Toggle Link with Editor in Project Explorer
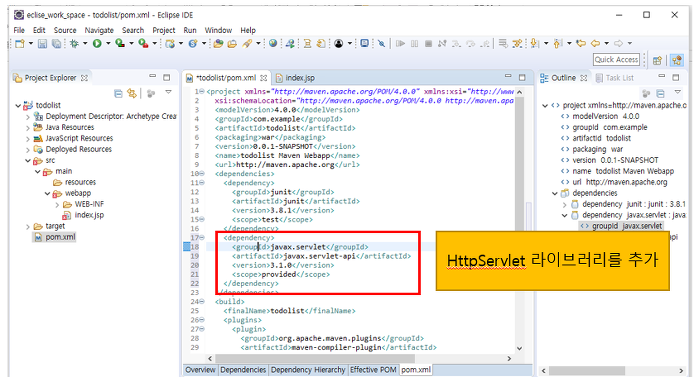This screenshot has height=377, width=694. (132, 93)
